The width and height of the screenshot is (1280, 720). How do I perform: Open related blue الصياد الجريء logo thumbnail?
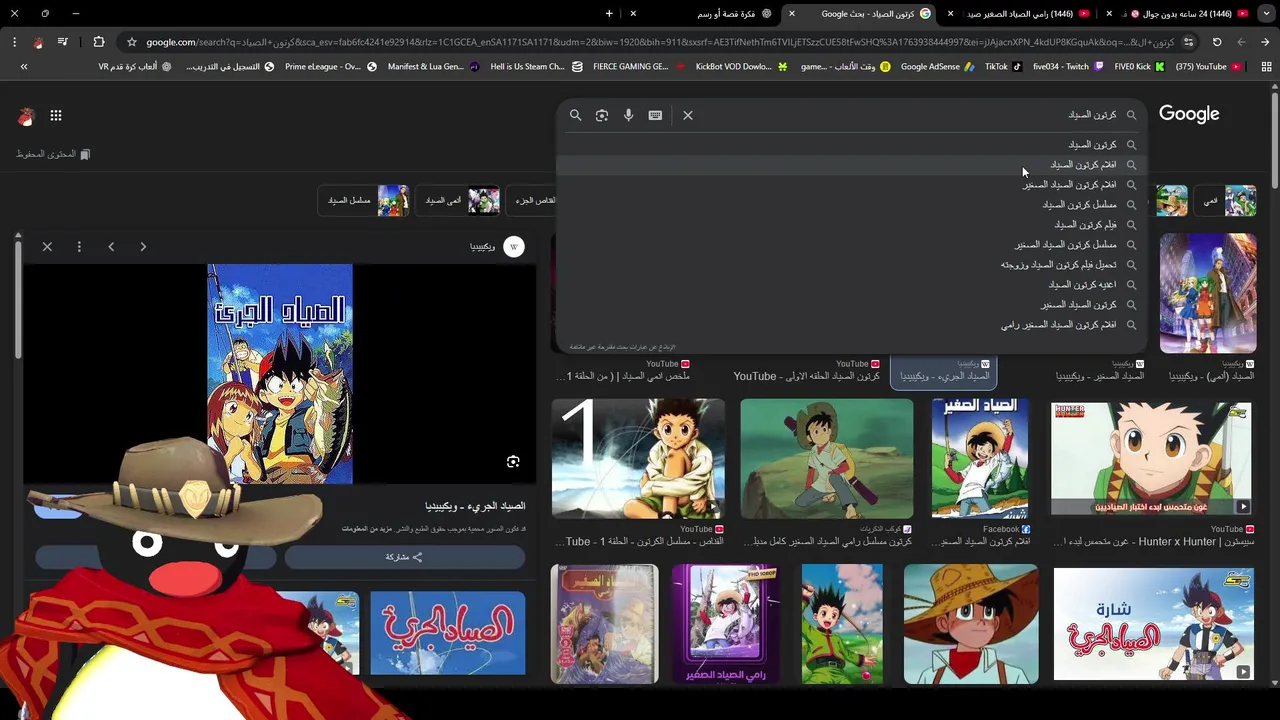(x=447, y=633)
